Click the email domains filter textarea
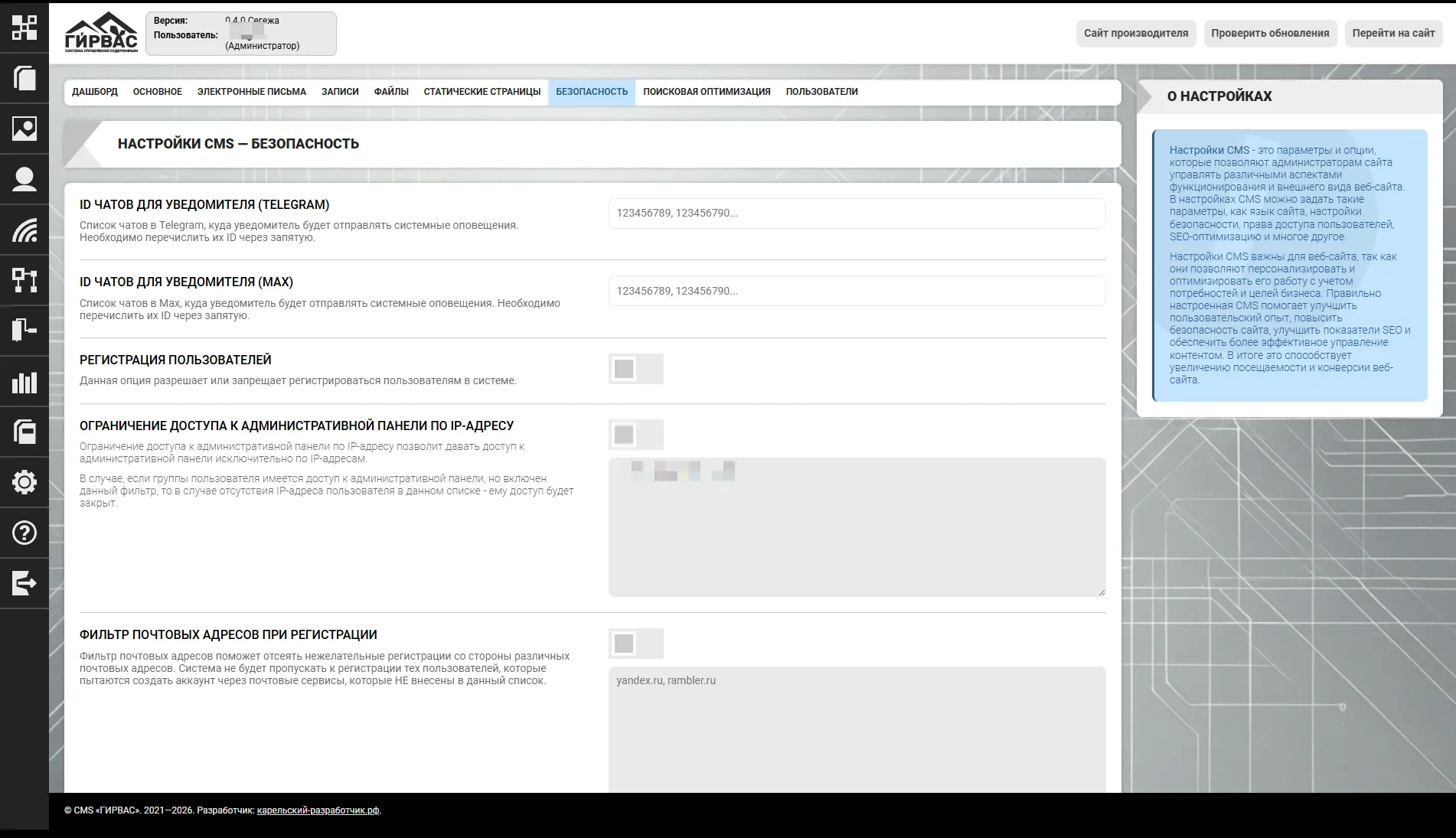 [x=857, y=729]
